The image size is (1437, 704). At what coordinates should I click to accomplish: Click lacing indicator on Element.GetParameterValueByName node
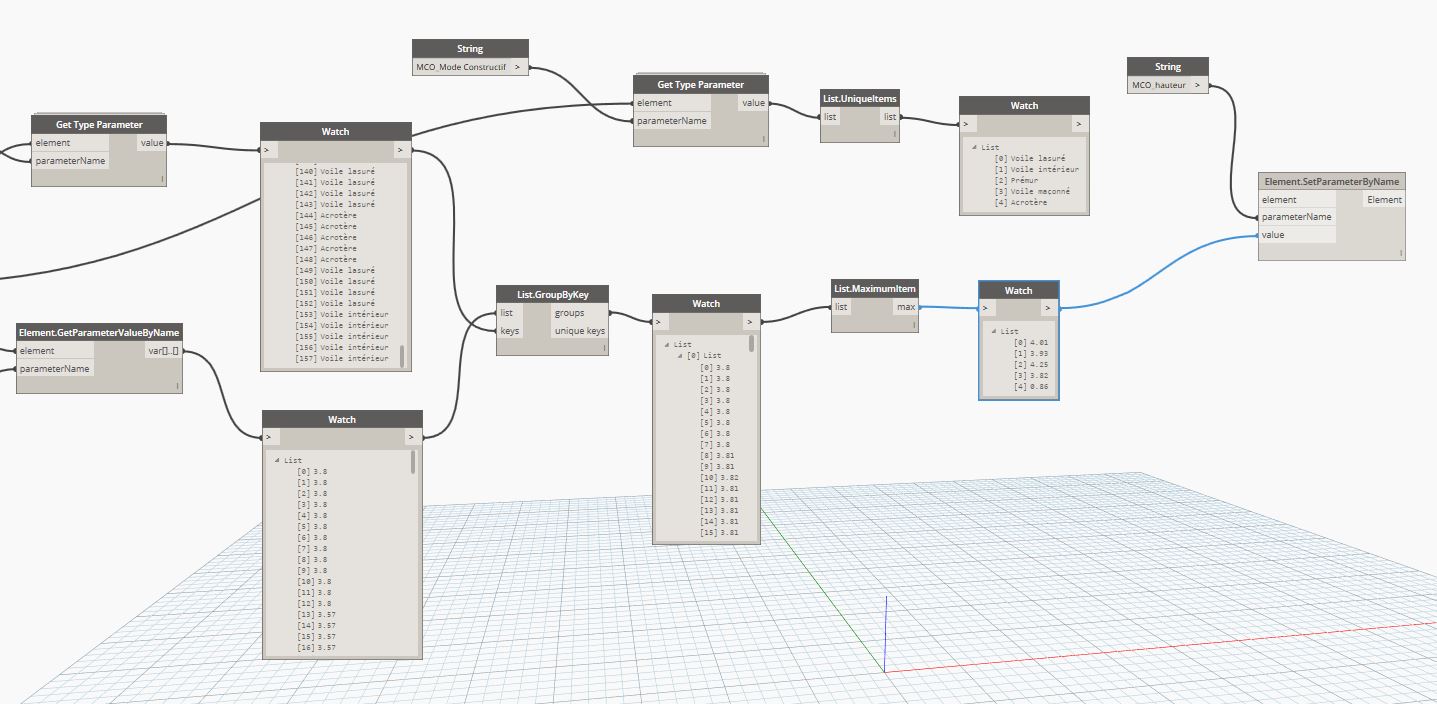point(177,385)
